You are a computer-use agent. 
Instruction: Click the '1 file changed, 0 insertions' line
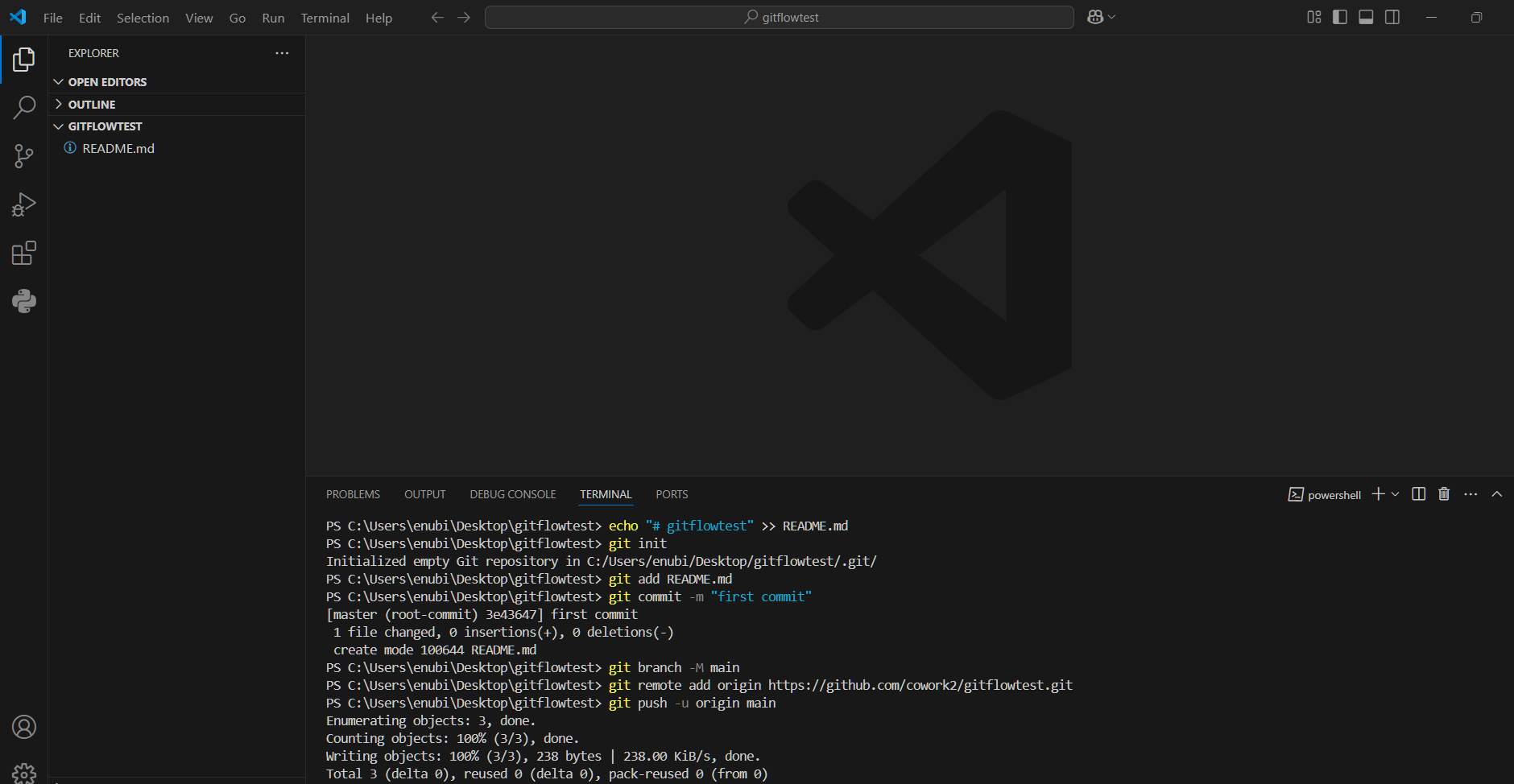503,632
